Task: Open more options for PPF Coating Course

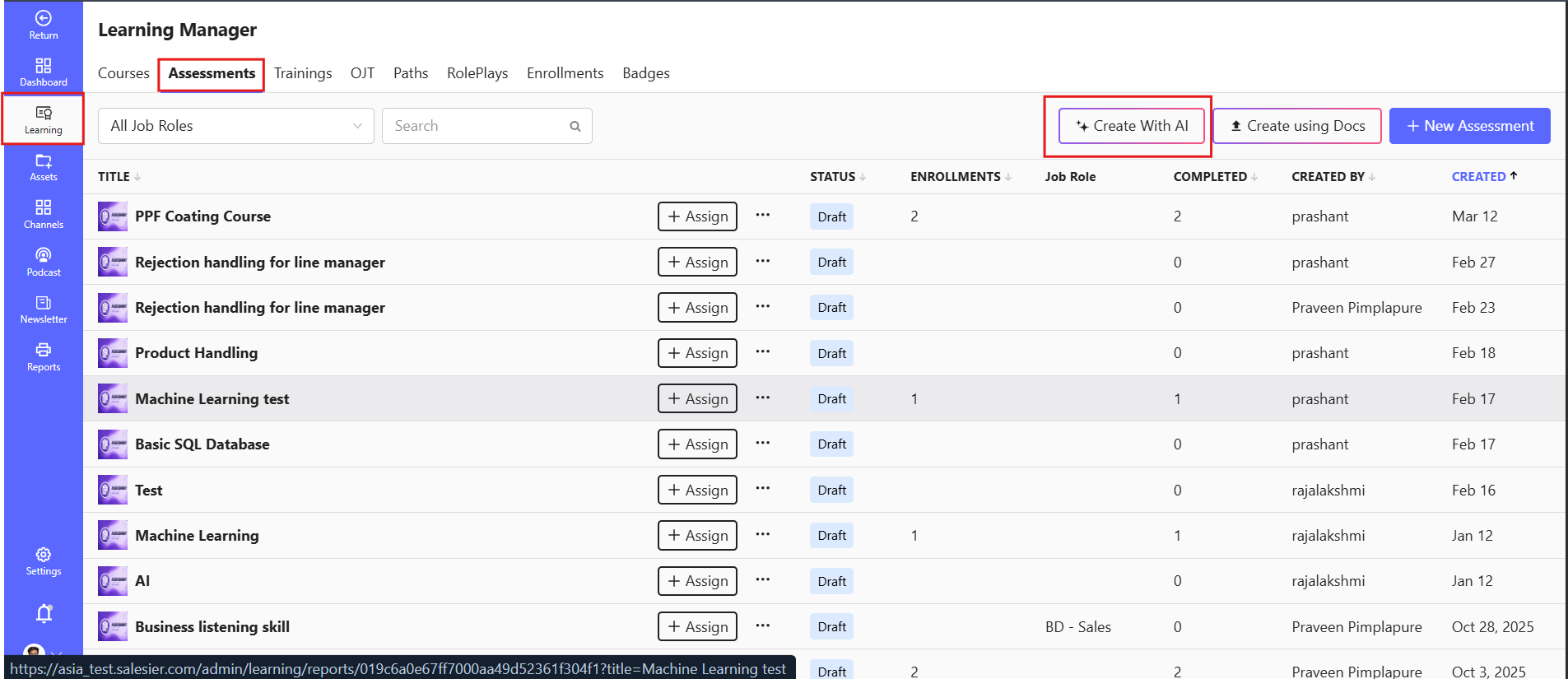Action: 763,216
